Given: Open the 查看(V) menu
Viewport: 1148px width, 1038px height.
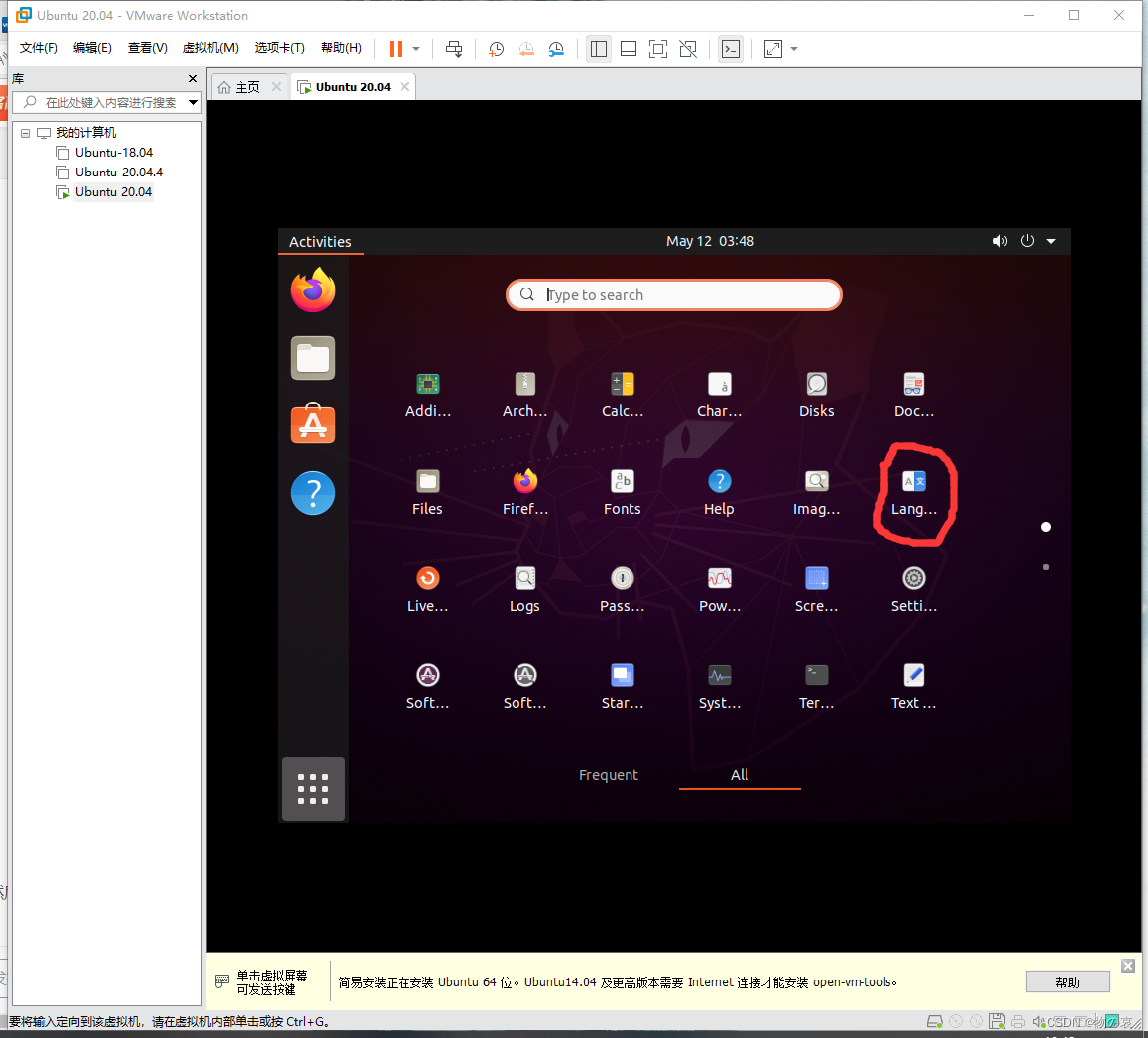Looking at the screenshot, I should (x=147, y=48).
